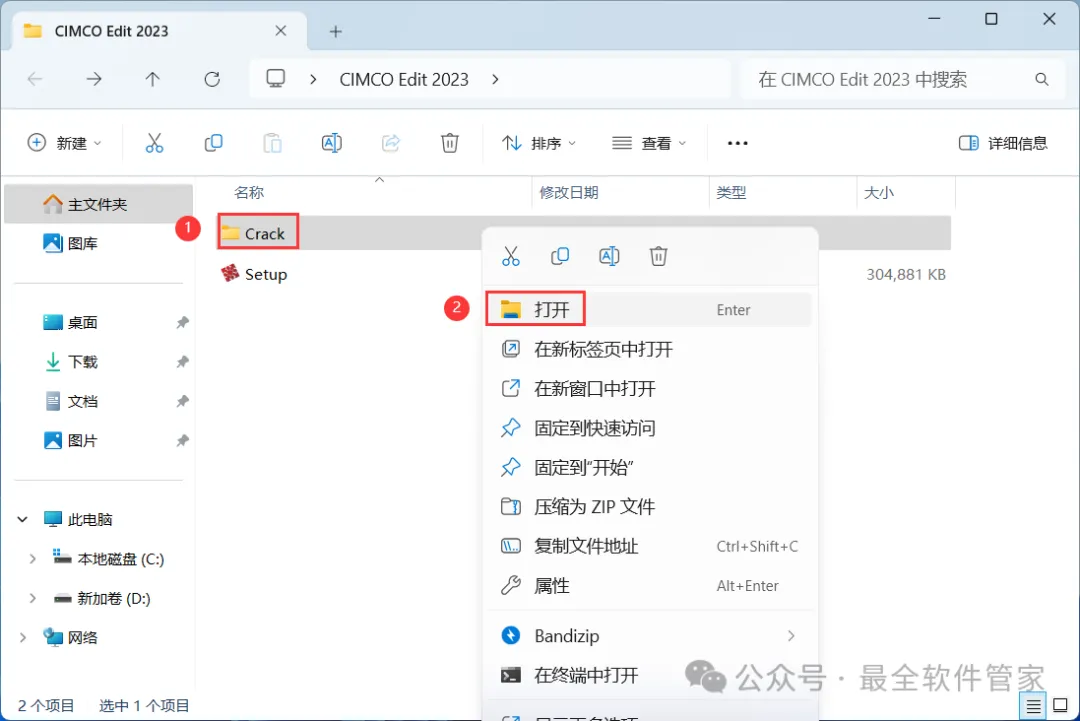Choose Open (打开) in the context menu

(648, 309)
